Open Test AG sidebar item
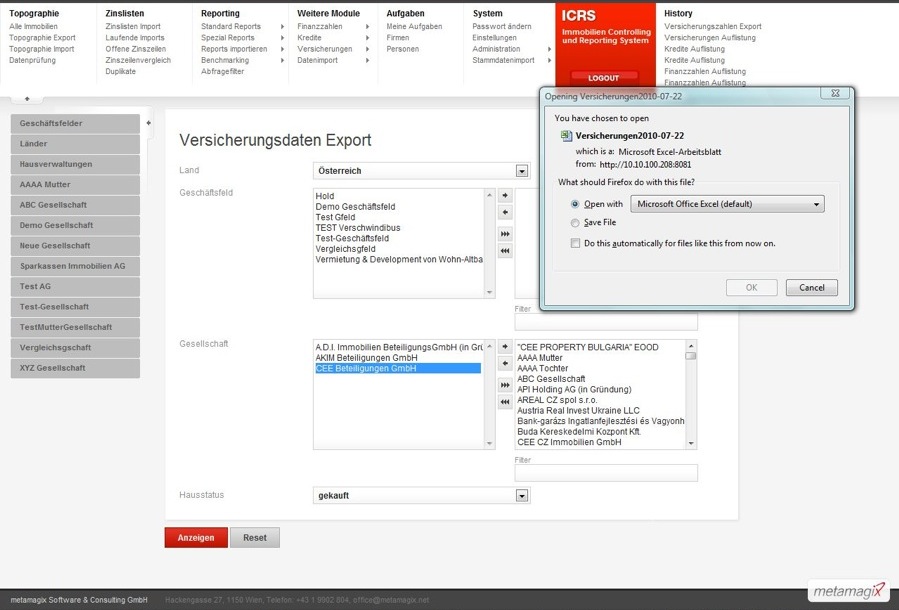The width and height of the screenshot is (899, 610). click(x=75, y=287)
